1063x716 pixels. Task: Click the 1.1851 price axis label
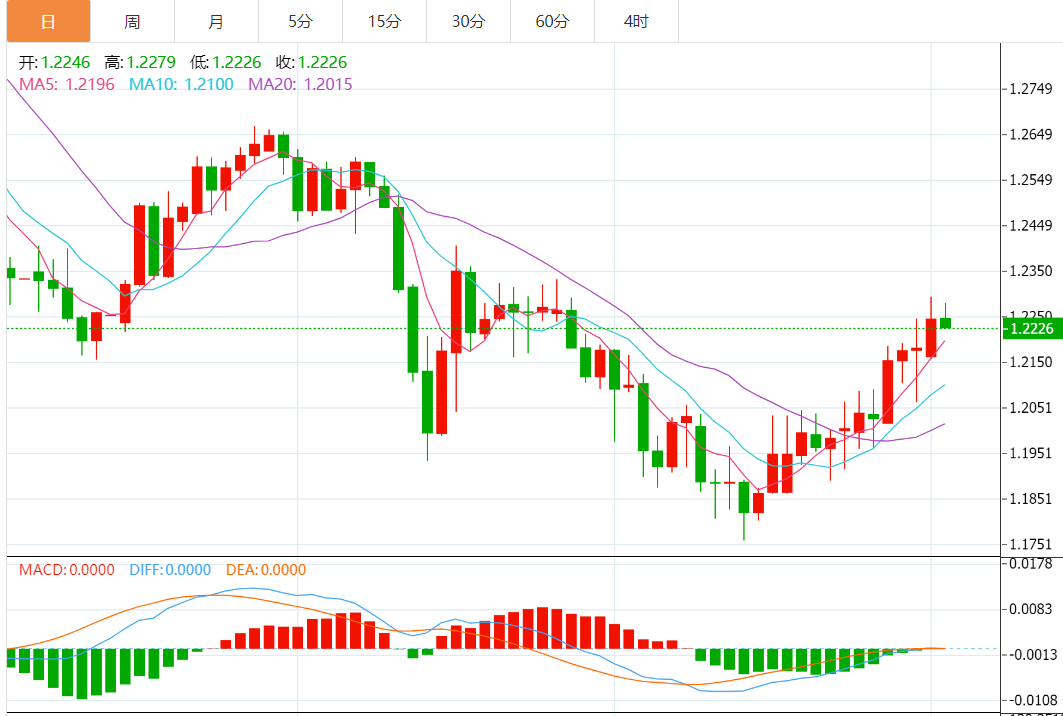1030,499
